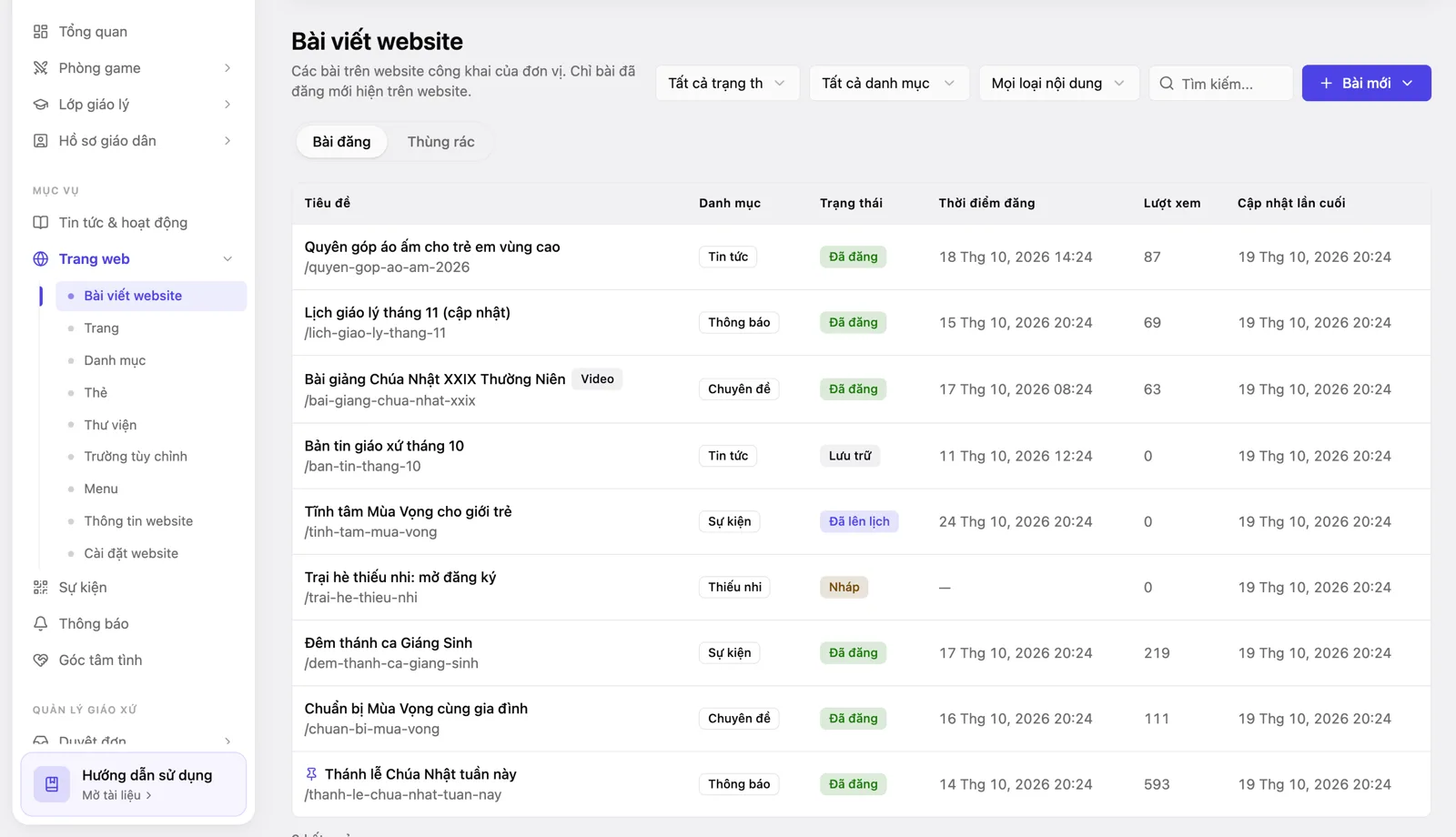
Task: Click the Thông báo bell icon
Action: click(x=40, y=624)
